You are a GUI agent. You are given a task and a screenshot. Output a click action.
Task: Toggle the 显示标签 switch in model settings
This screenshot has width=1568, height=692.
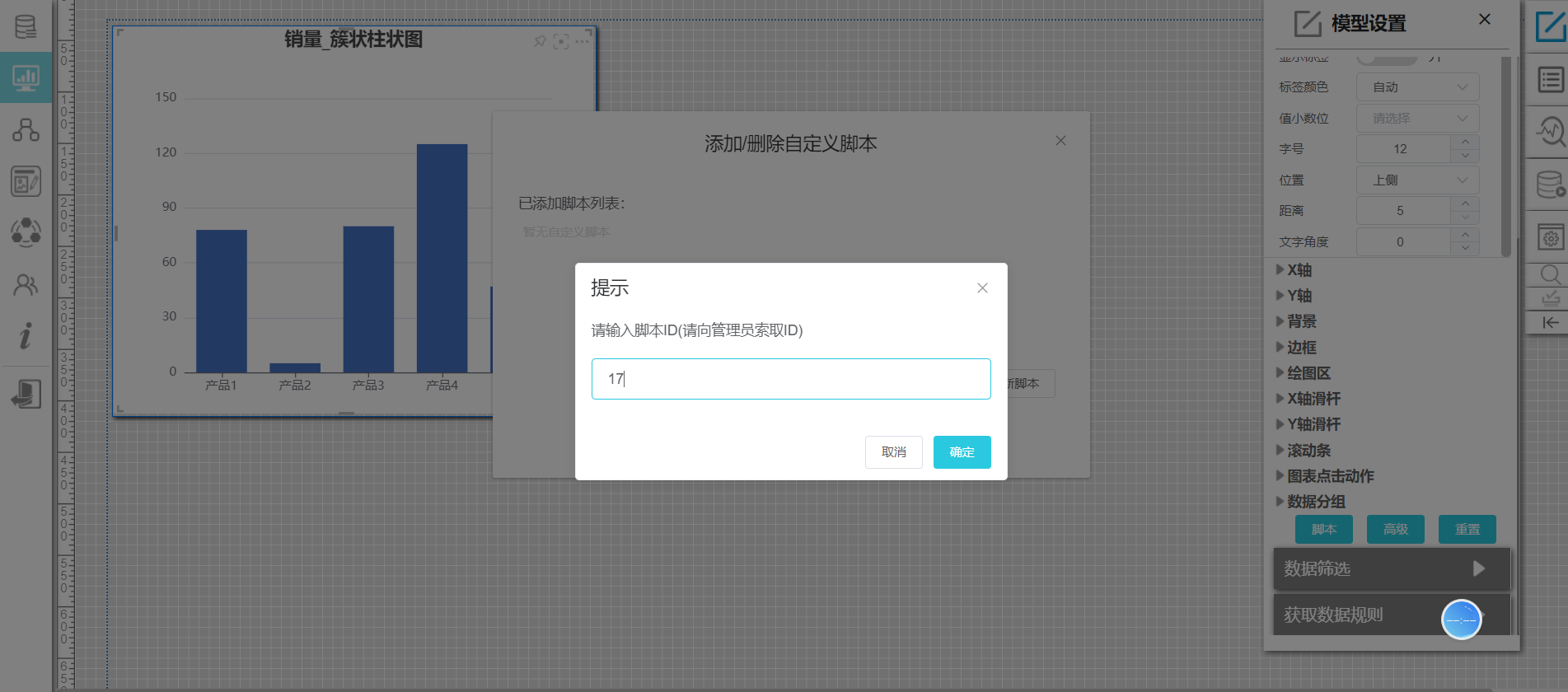tap(1387, 58)
